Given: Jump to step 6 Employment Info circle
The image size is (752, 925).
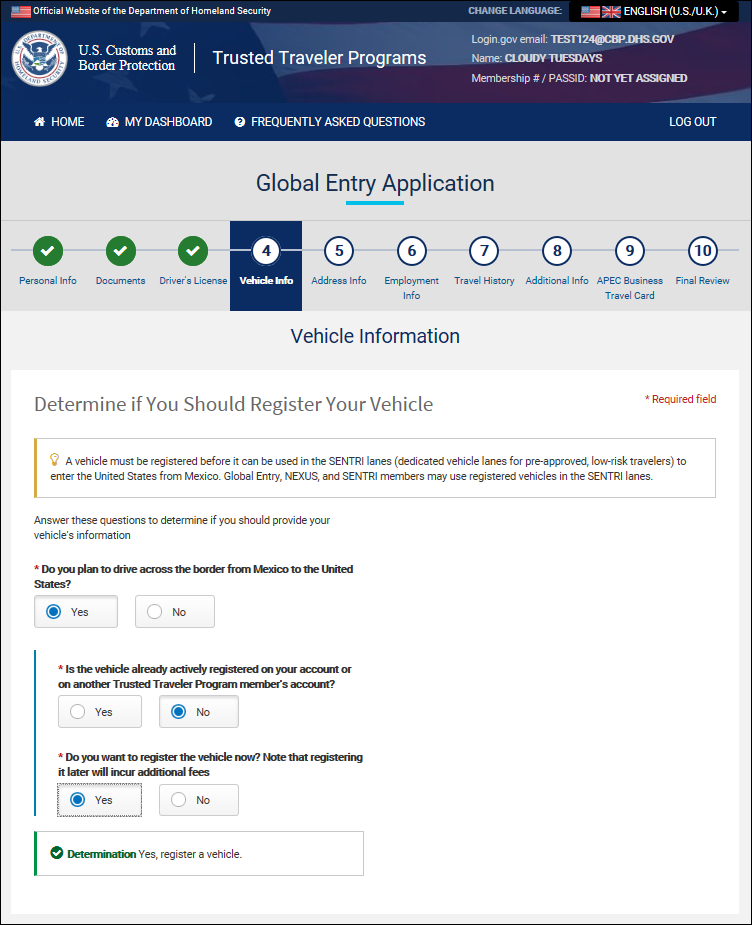Looking at the screenshot, I should tap(411, 250).
